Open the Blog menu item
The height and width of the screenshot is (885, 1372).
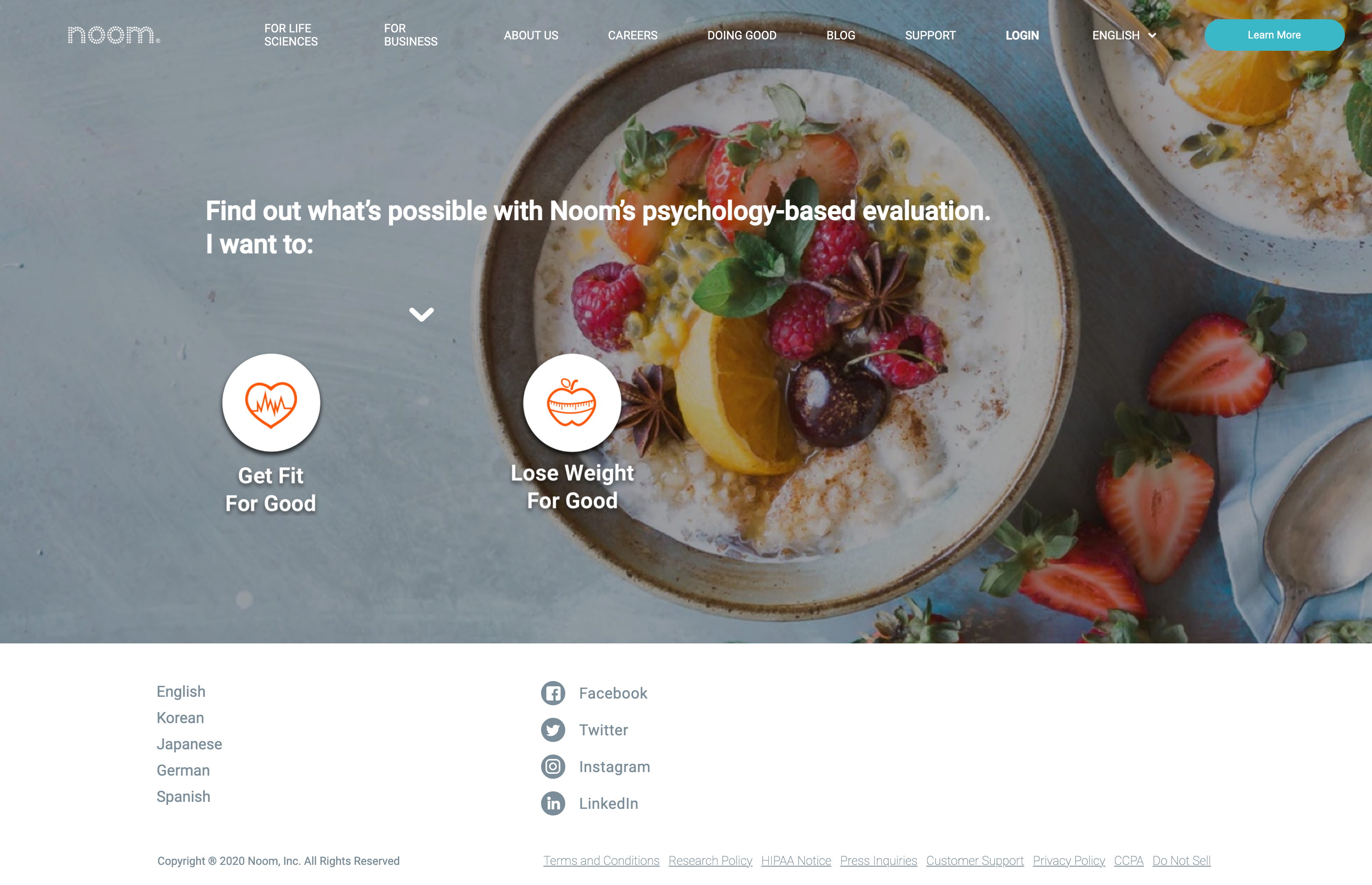coord(841,35)
